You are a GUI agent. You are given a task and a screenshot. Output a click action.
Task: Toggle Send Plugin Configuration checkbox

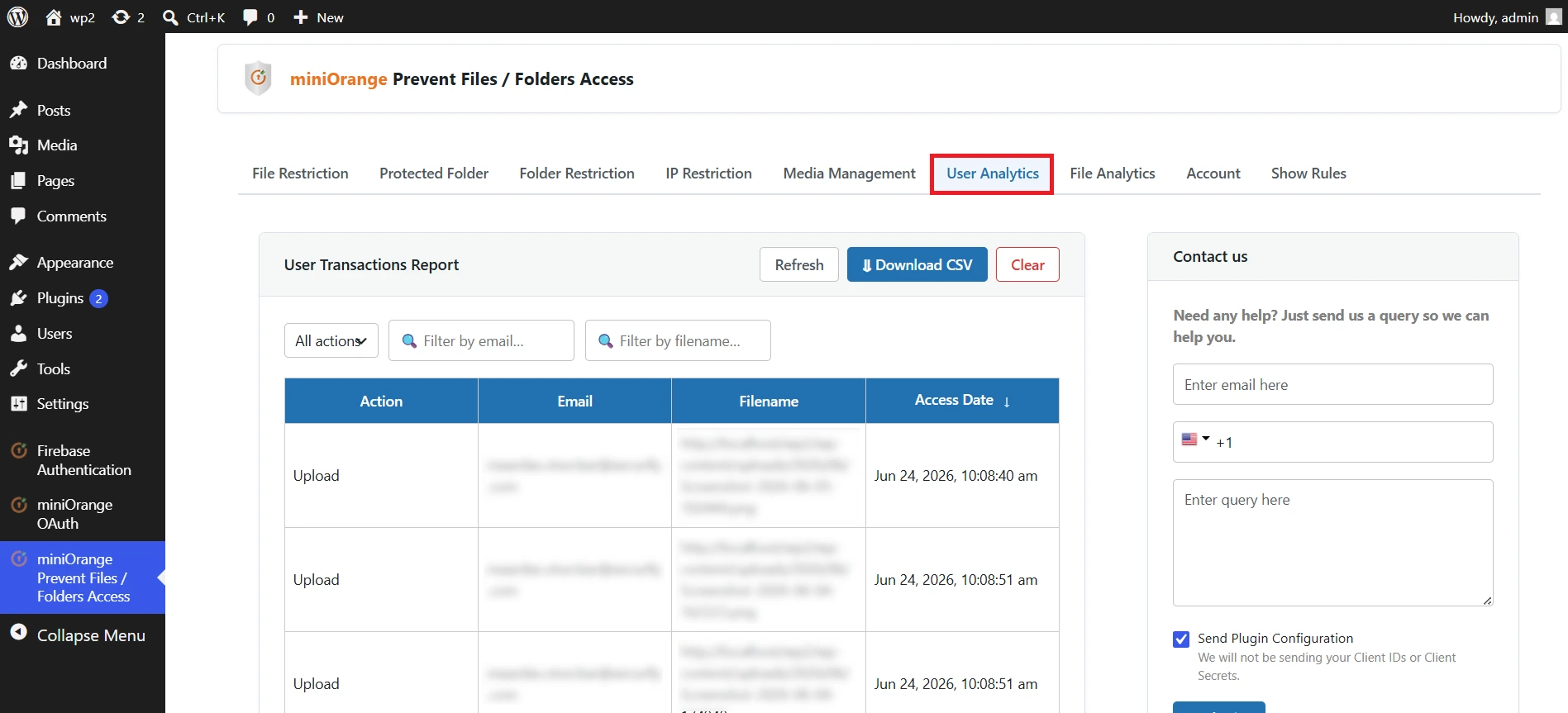point(1181,639)
